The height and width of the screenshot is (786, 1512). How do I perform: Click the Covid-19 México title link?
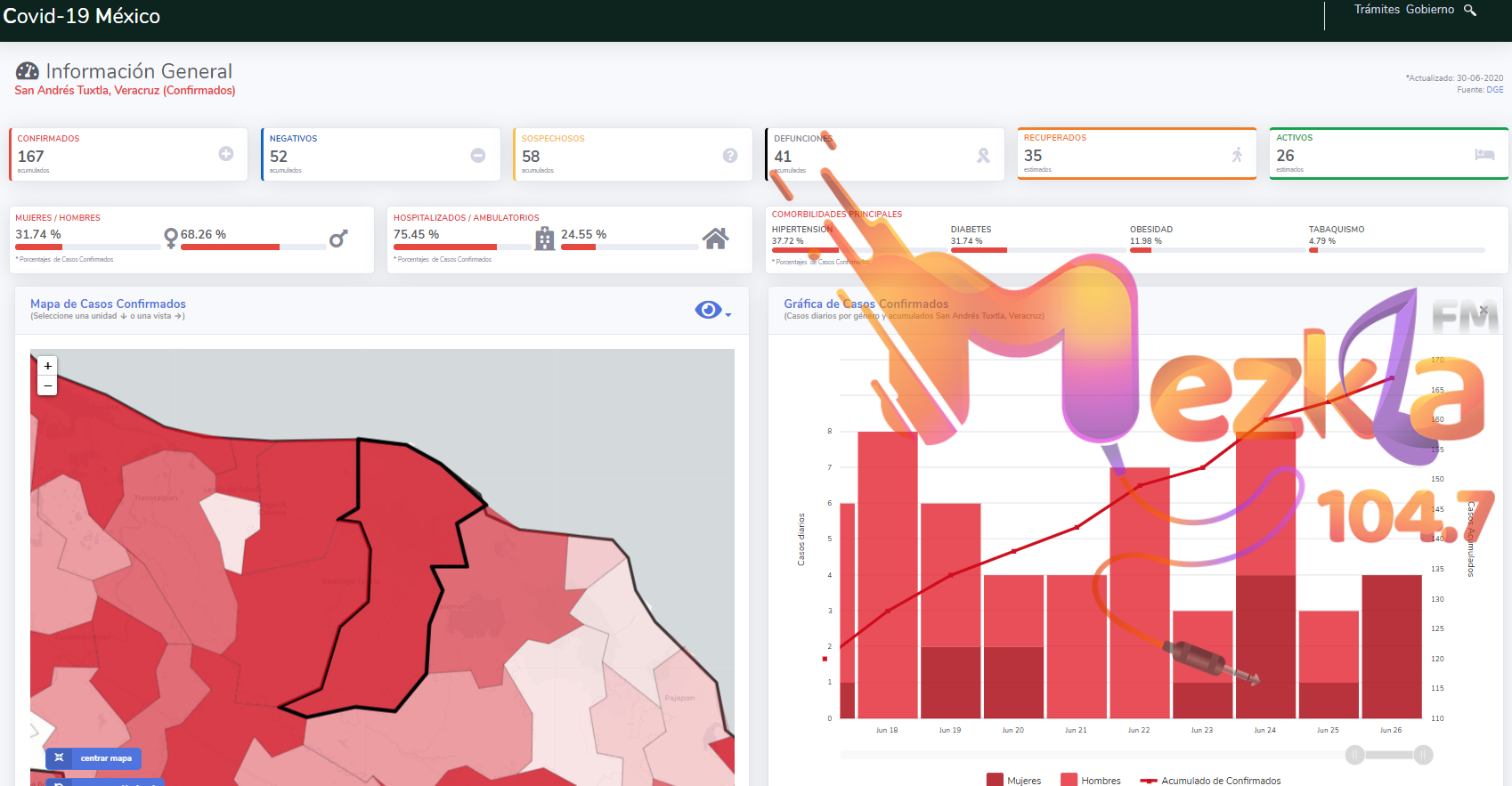[x=82, y=16]
